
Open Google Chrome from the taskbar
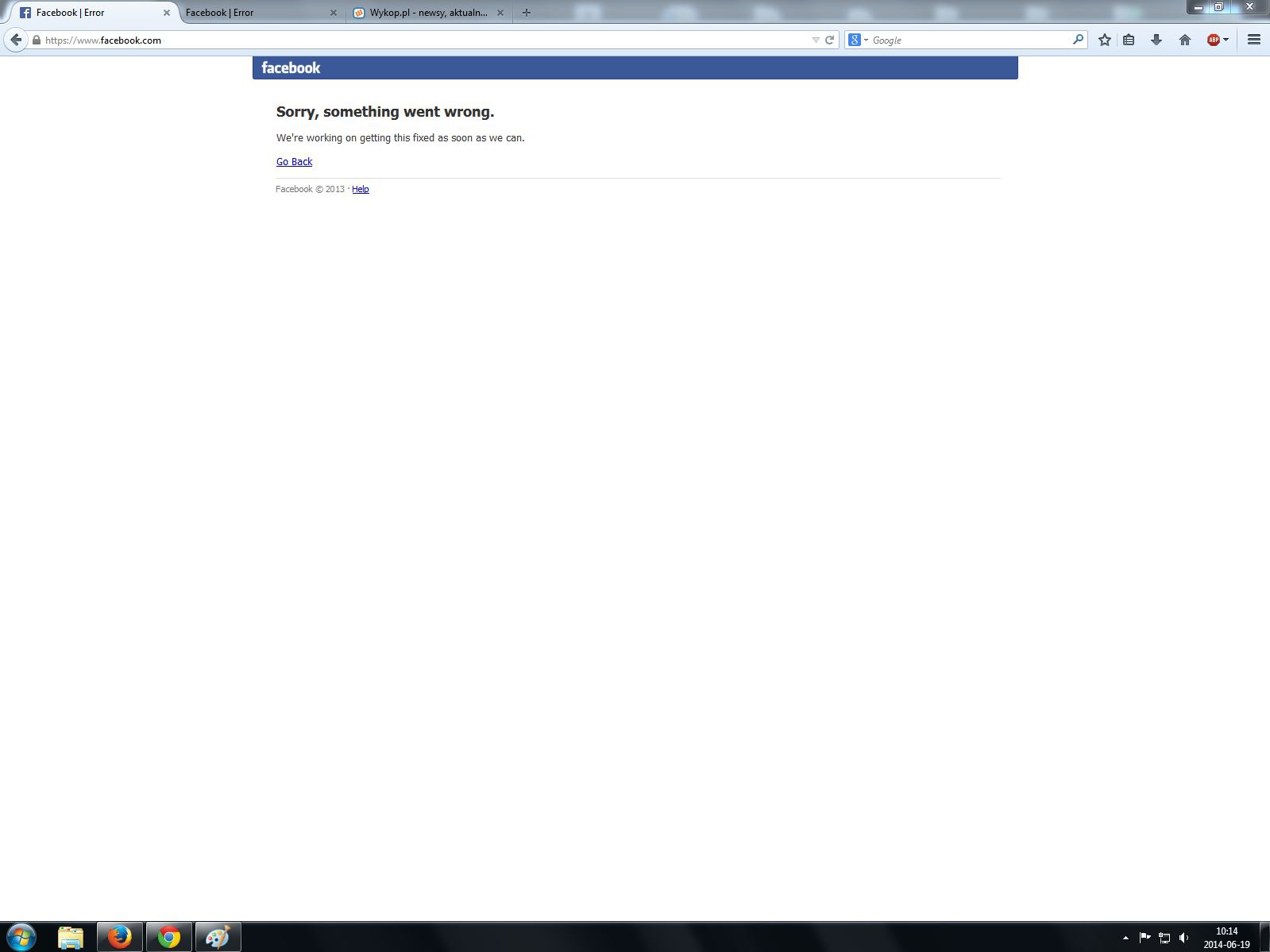(x=168, y=937)
